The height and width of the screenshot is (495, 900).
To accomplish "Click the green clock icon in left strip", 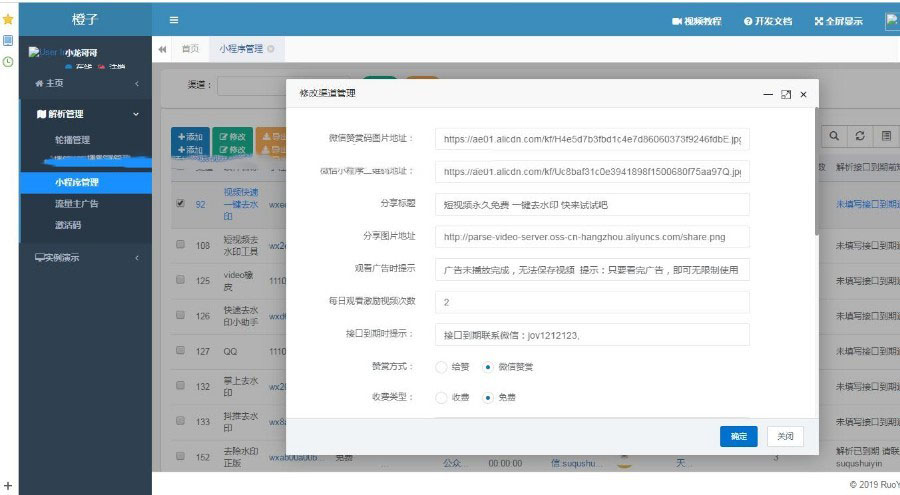I will point(8,61).
